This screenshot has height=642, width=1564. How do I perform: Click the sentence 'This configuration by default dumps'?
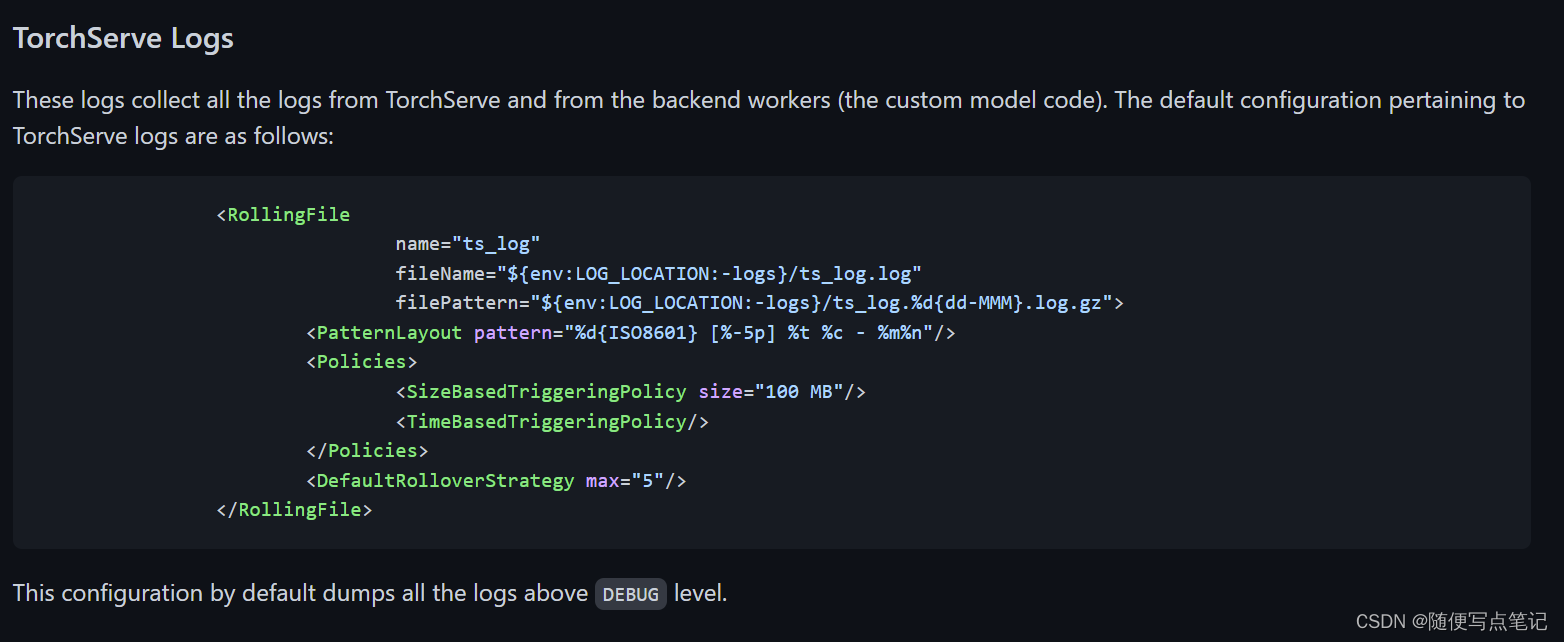point(370,593)
